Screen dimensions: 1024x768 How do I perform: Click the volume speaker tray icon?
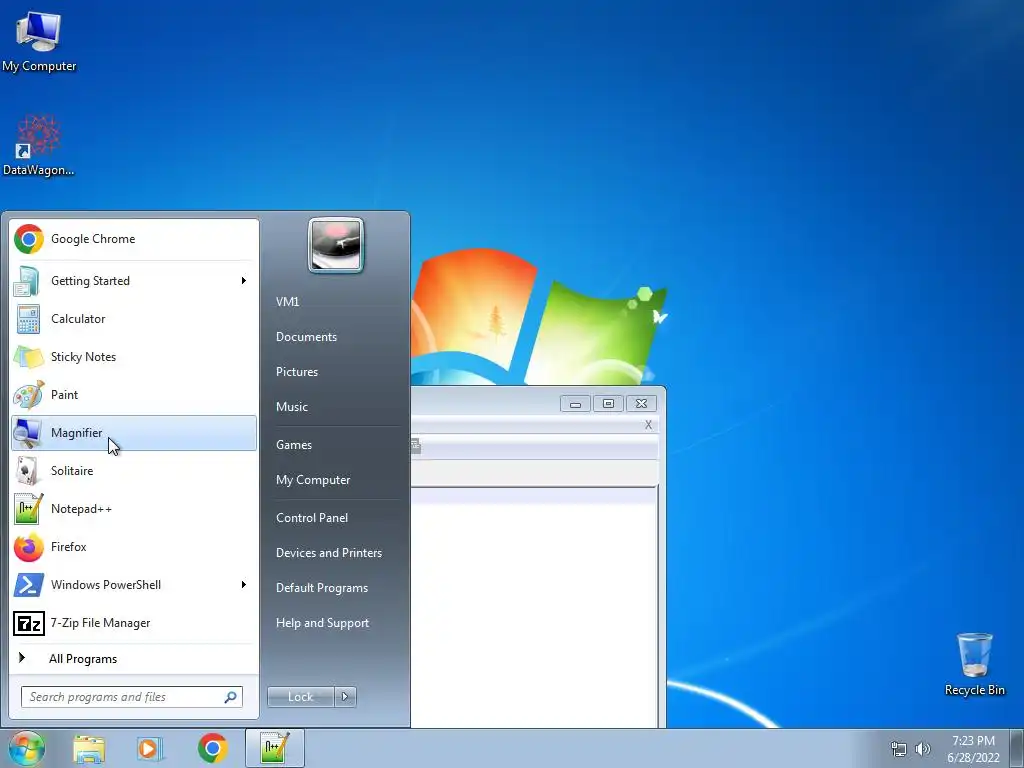pos(923,749)
